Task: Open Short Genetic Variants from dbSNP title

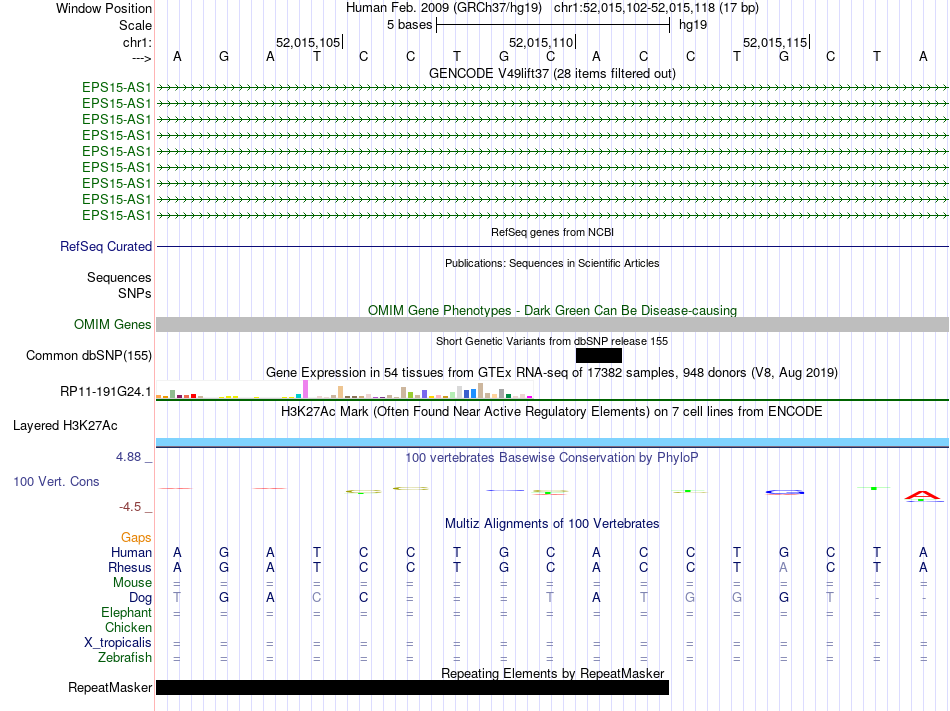Action: coord(552,342)
